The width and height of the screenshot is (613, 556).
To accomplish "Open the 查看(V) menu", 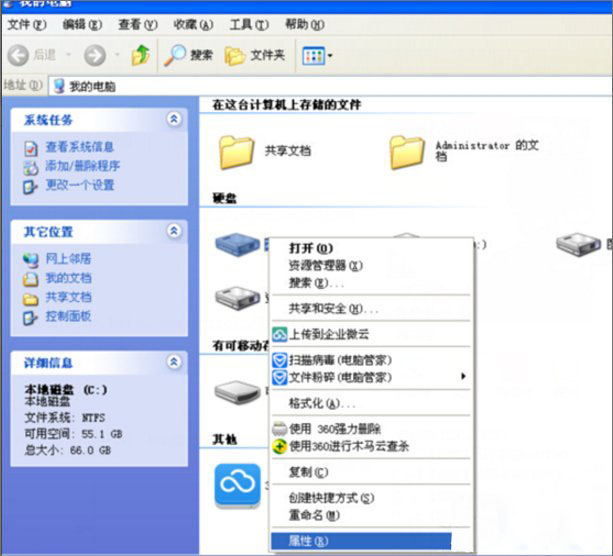I will click(x=138, y=25).
